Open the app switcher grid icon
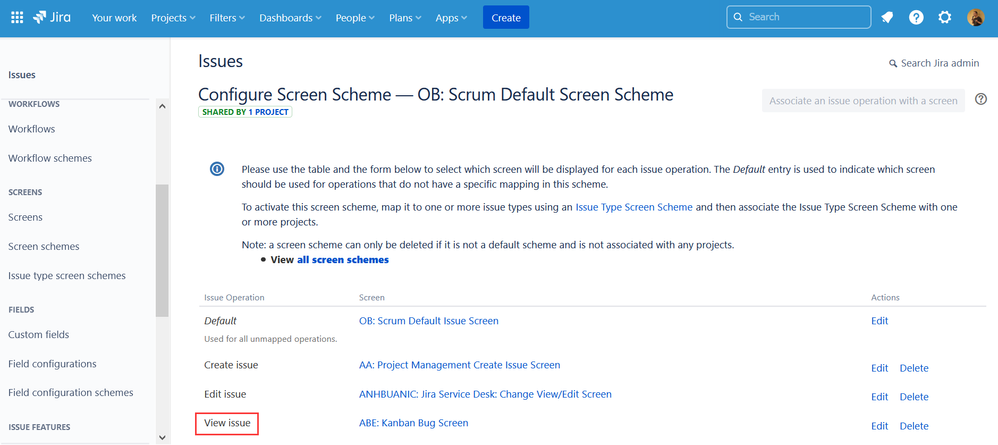Viewport: 998px width, 445px height. coord(17,18)
